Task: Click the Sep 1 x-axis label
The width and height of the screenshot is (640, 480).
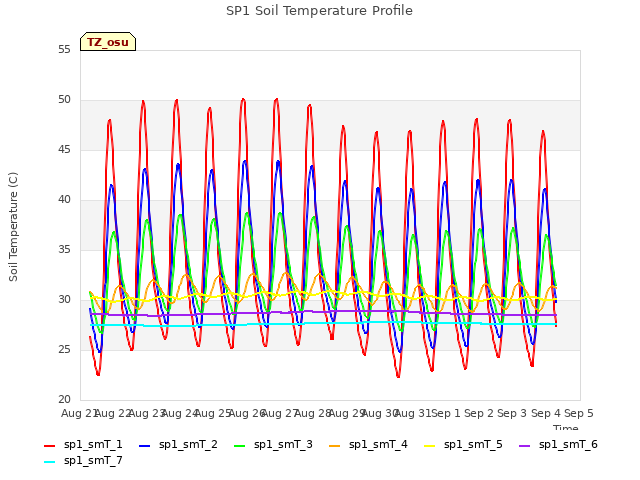Action: (446, 413)
